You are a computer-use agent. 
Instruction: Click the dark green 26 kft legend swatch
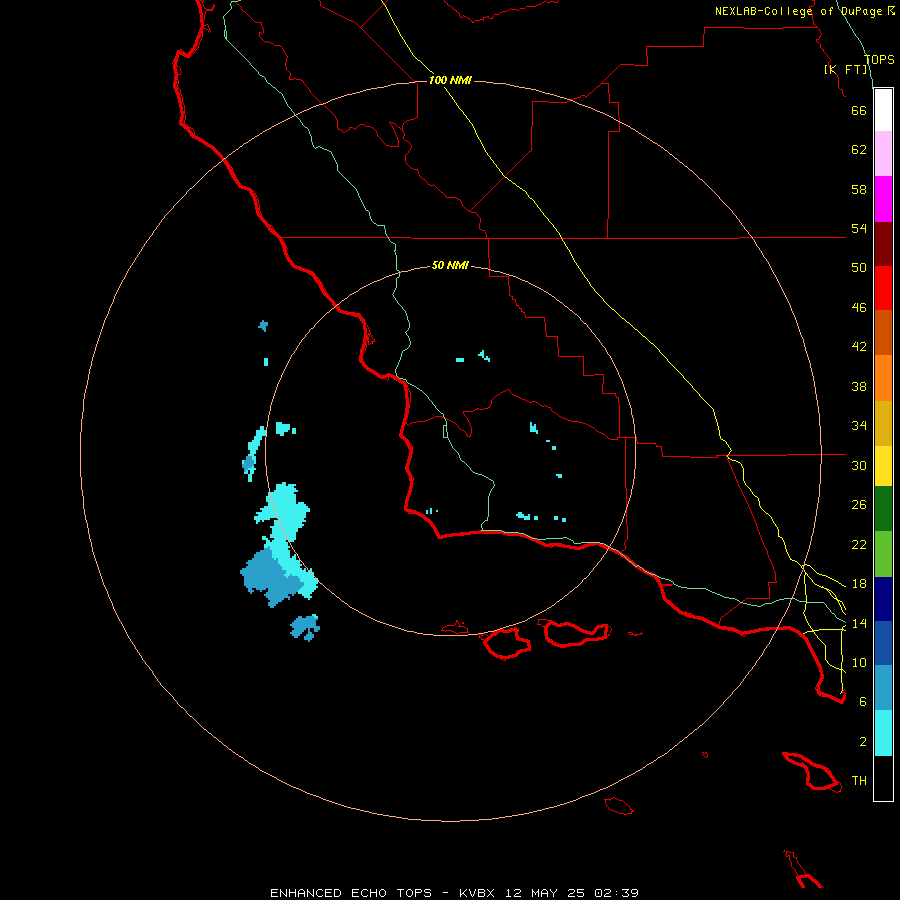(x=883, y=509)
